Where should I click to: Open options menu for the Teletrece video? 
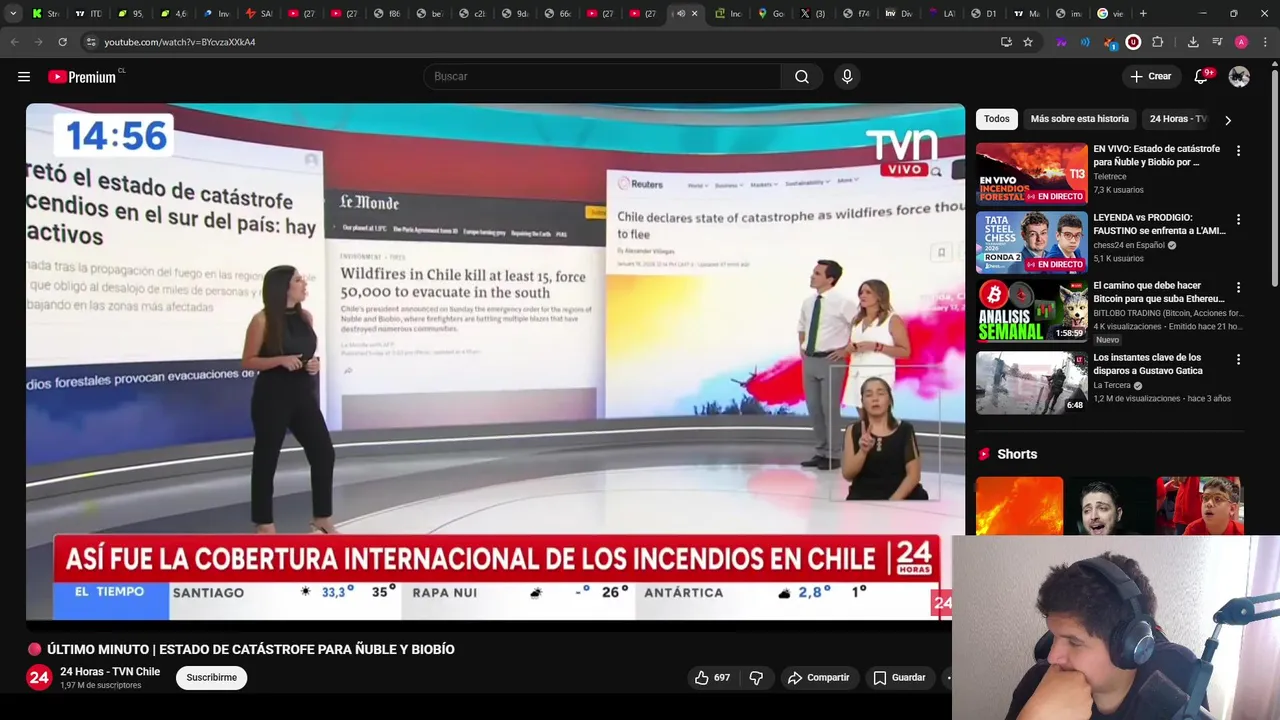click(1238, 151)
